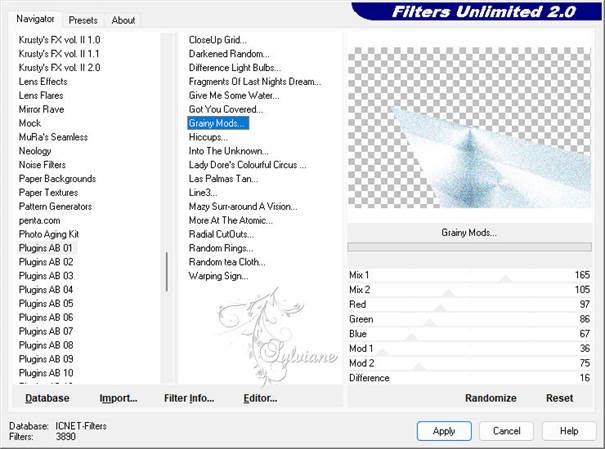The height and width of the screenshot is (449, 605).
Task: Choose Random Rings... filter
Action: click(221, 248)
